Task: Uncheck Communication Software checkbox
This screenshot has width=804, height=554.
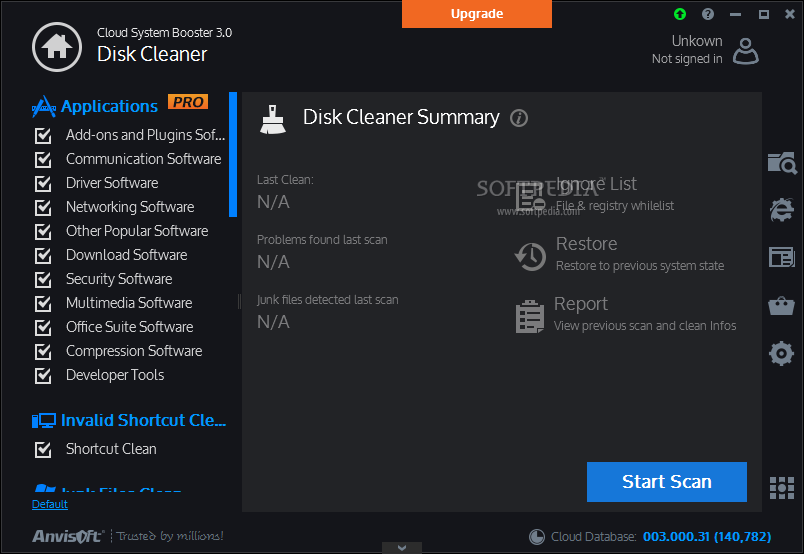Action: (43, 160)
